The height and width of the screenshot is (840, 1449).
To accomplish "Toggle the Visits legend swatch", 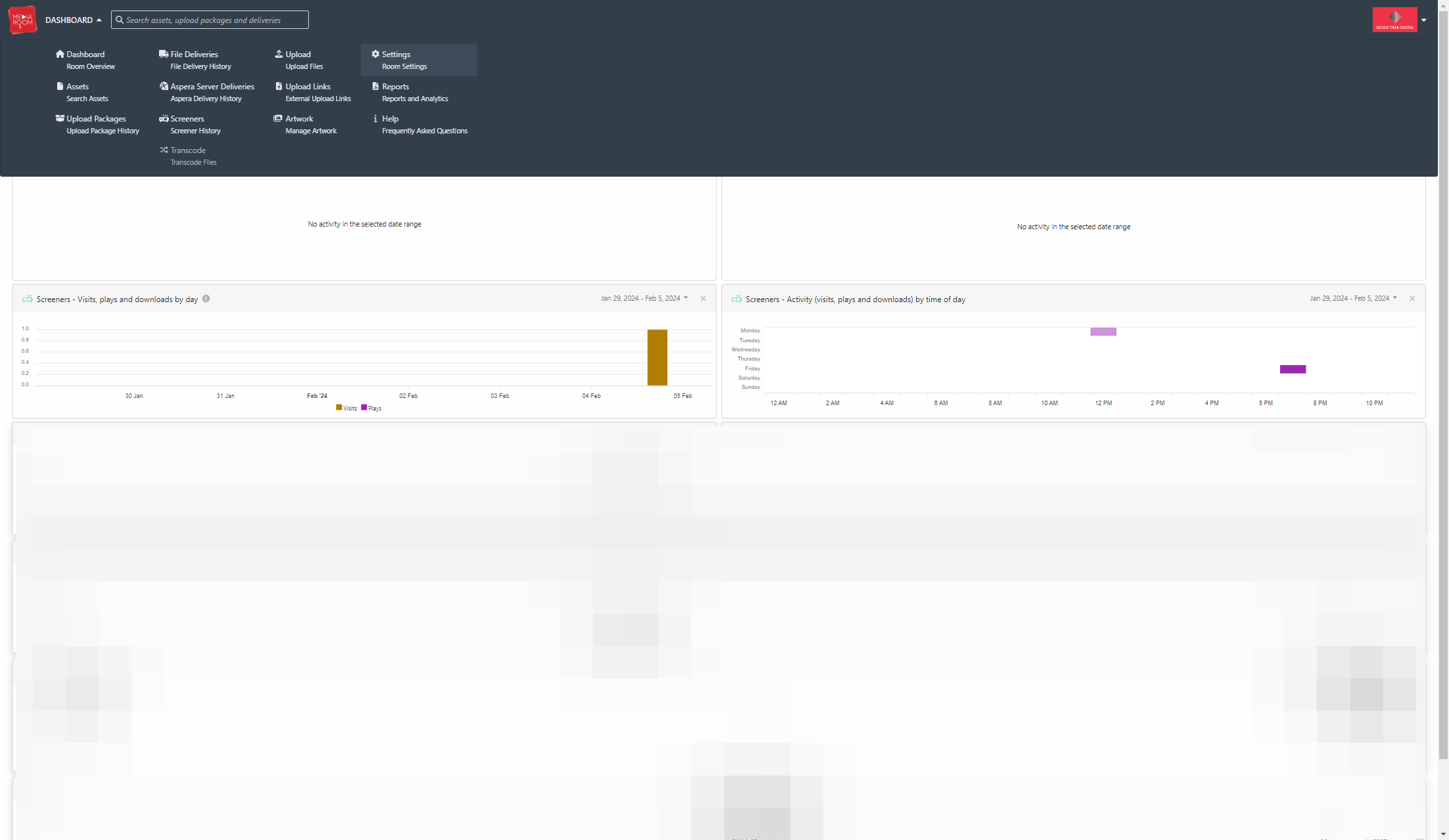I will pos(339,407).
